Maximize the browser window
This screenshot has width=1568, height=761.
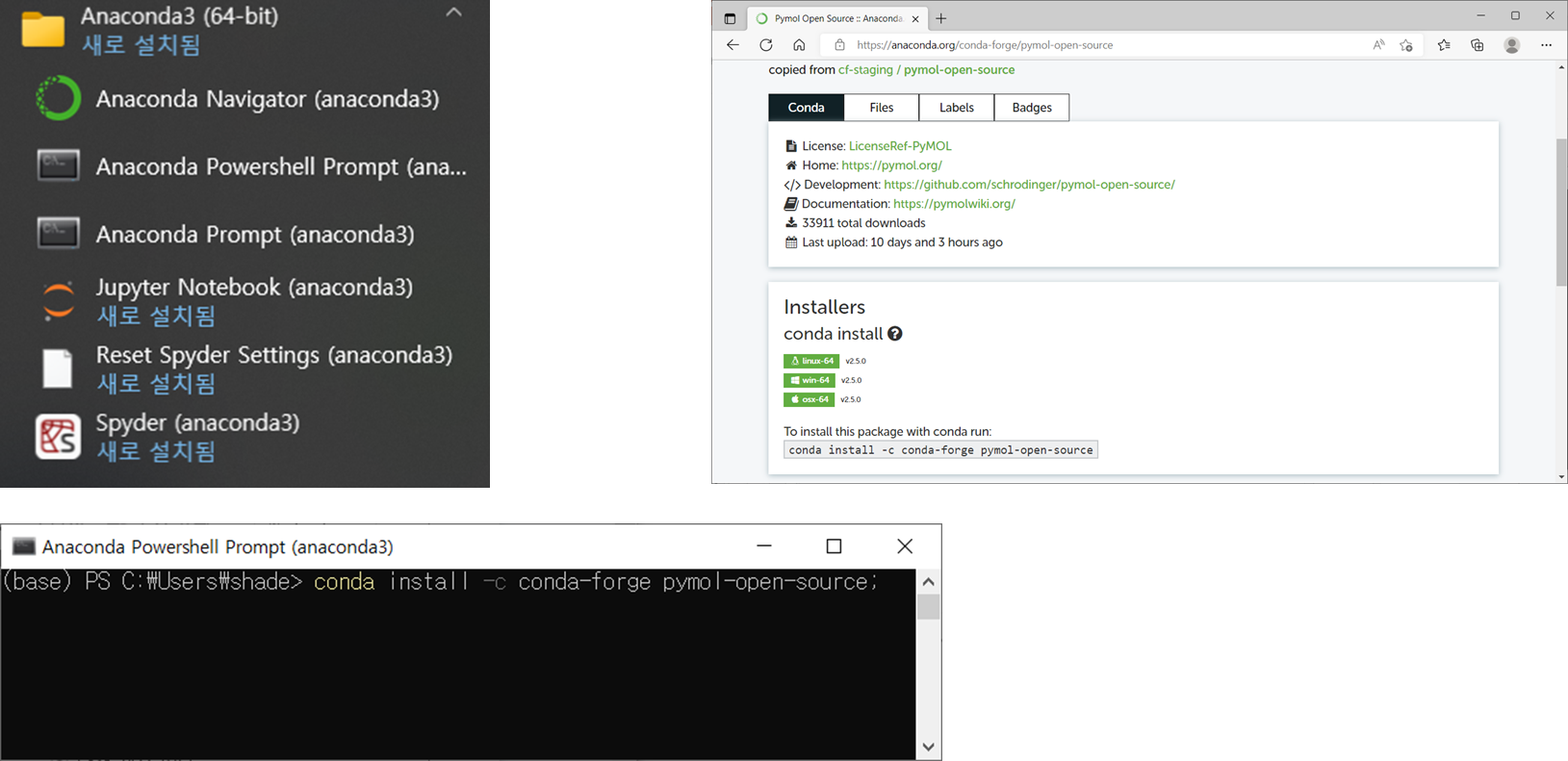click(1515, 15)
